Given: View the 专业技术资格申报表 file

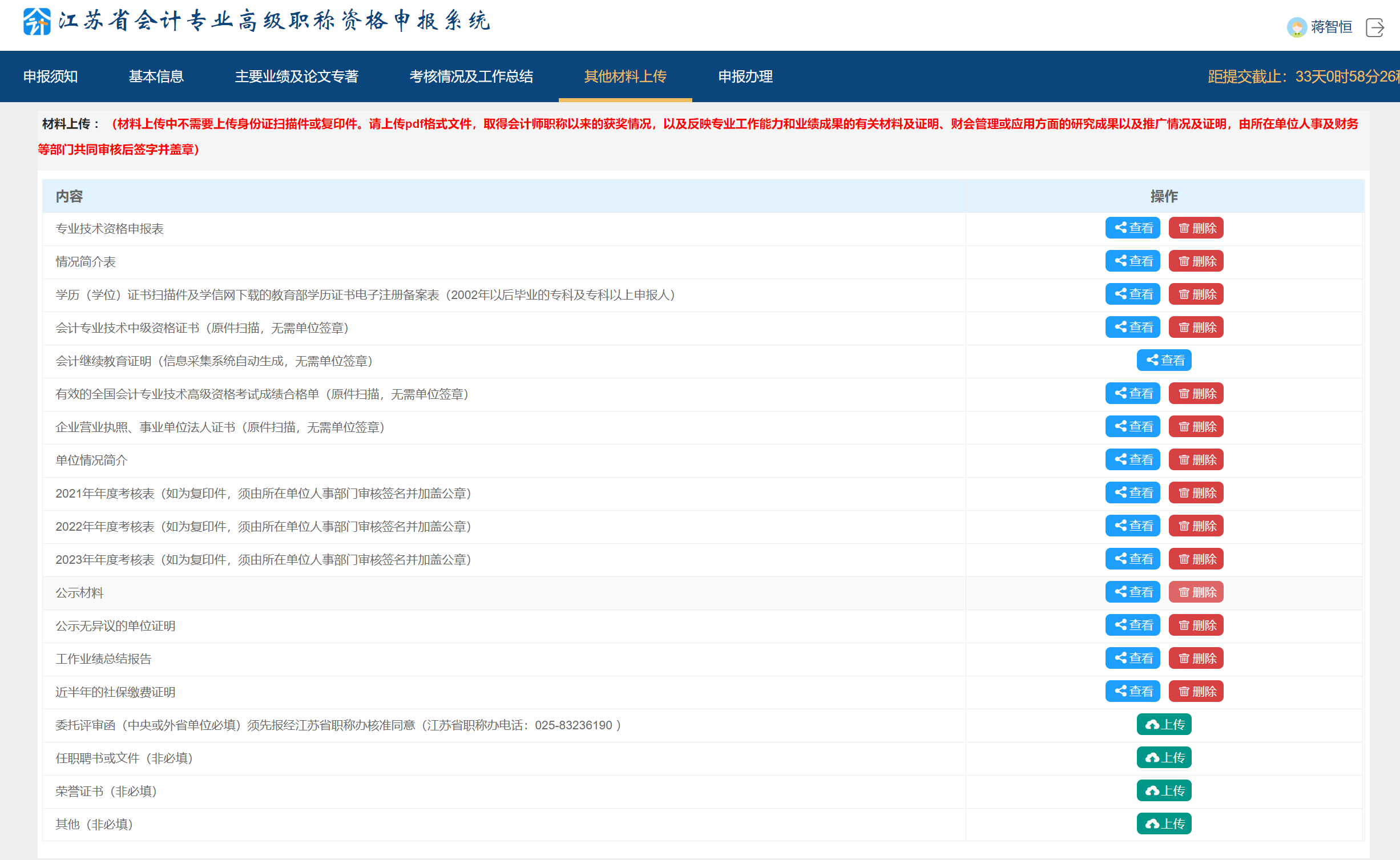Looking at the screenshot, I should tap(1132, 228).
